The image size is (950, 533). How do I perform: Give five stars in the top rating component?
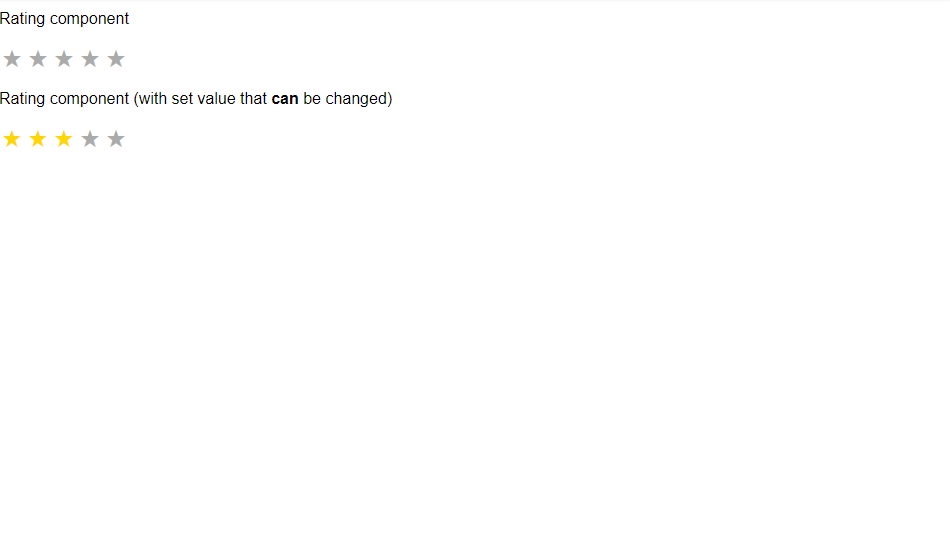[x=116, y=59]
